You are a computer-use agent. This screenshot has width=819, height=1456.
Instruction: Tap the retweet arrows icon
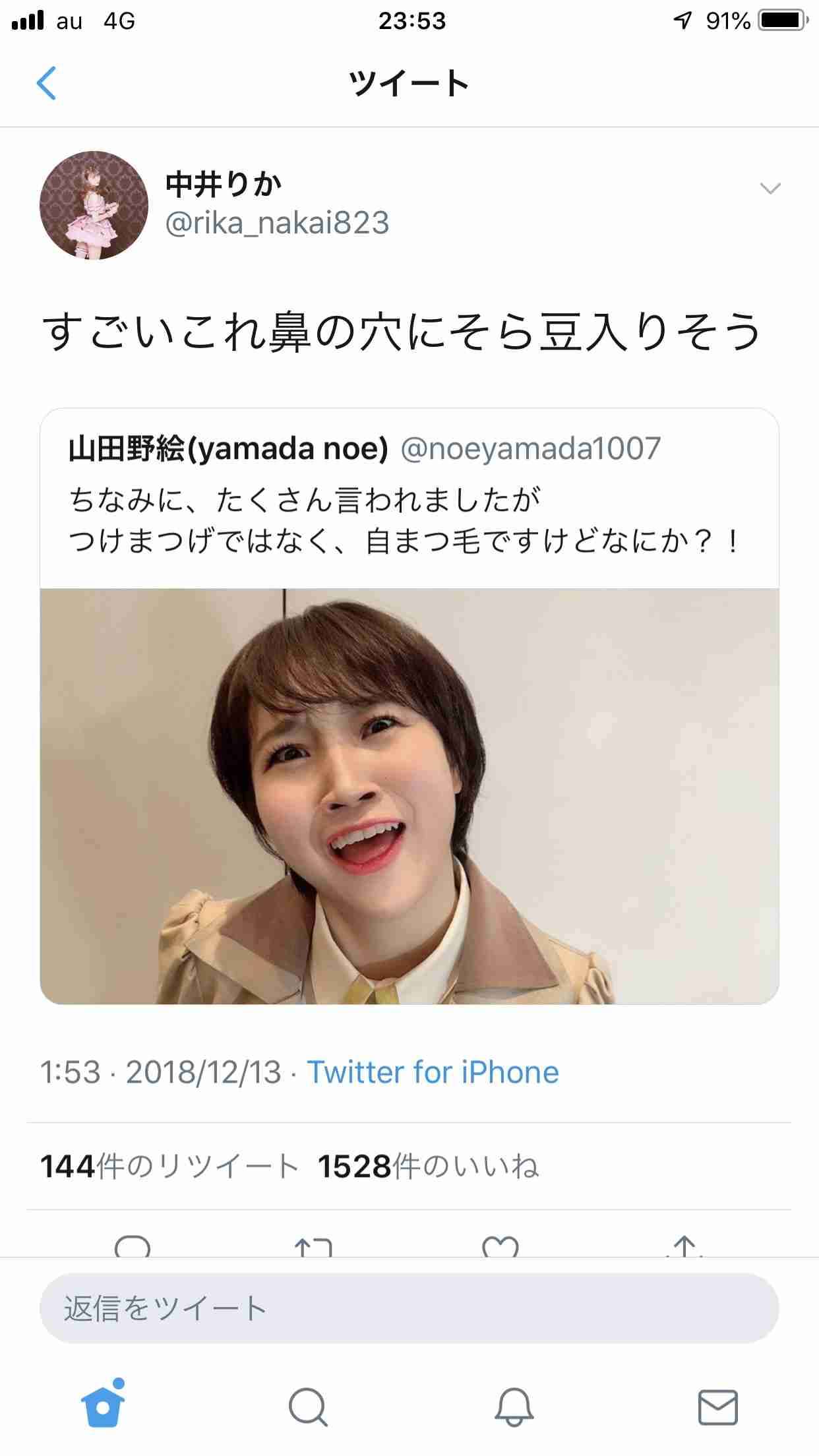pos(313,1246)
